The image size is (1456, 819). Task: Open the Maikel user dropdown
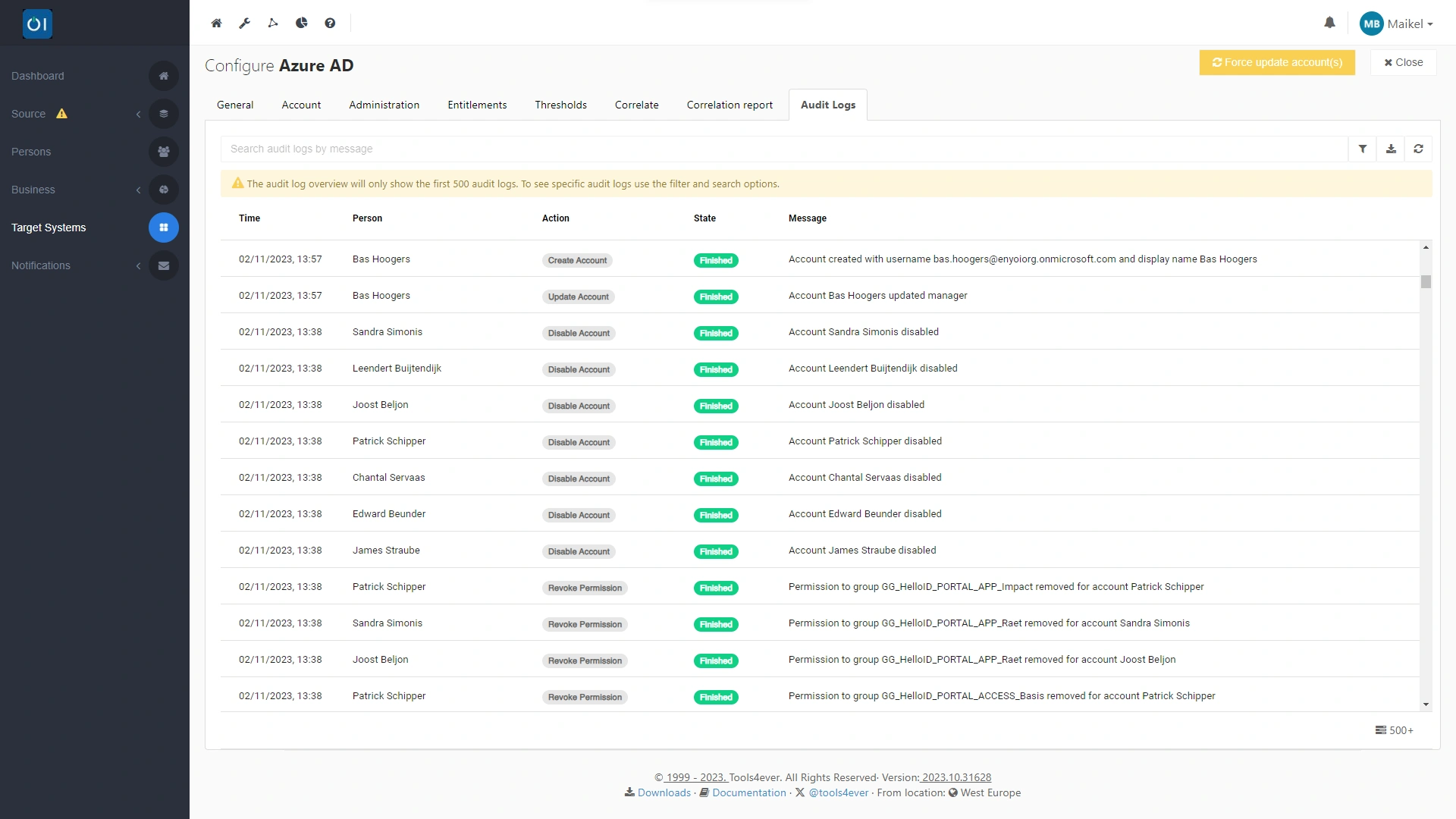pyautogui.click(x=1410, y=24)
